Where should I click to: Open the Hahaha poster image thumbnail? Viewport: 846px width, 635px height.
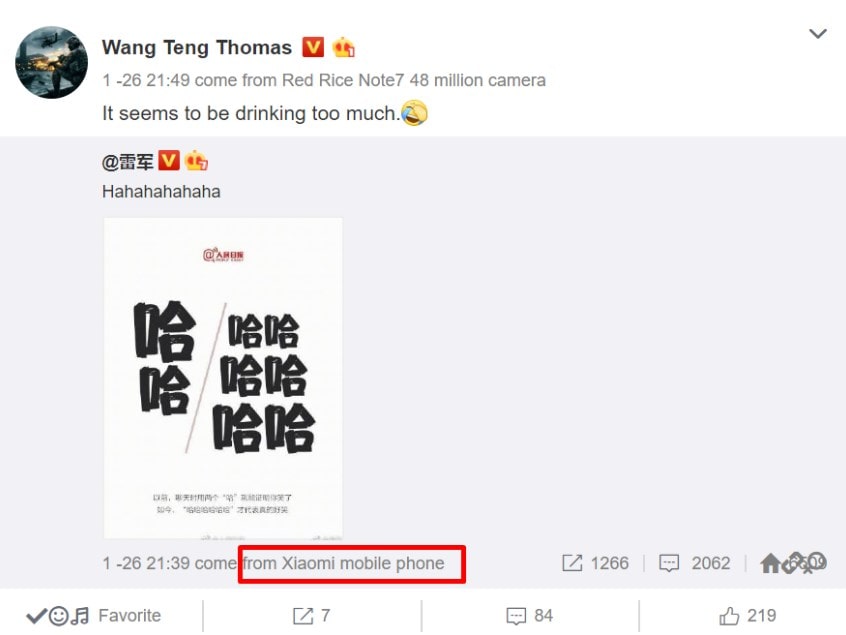223,378
